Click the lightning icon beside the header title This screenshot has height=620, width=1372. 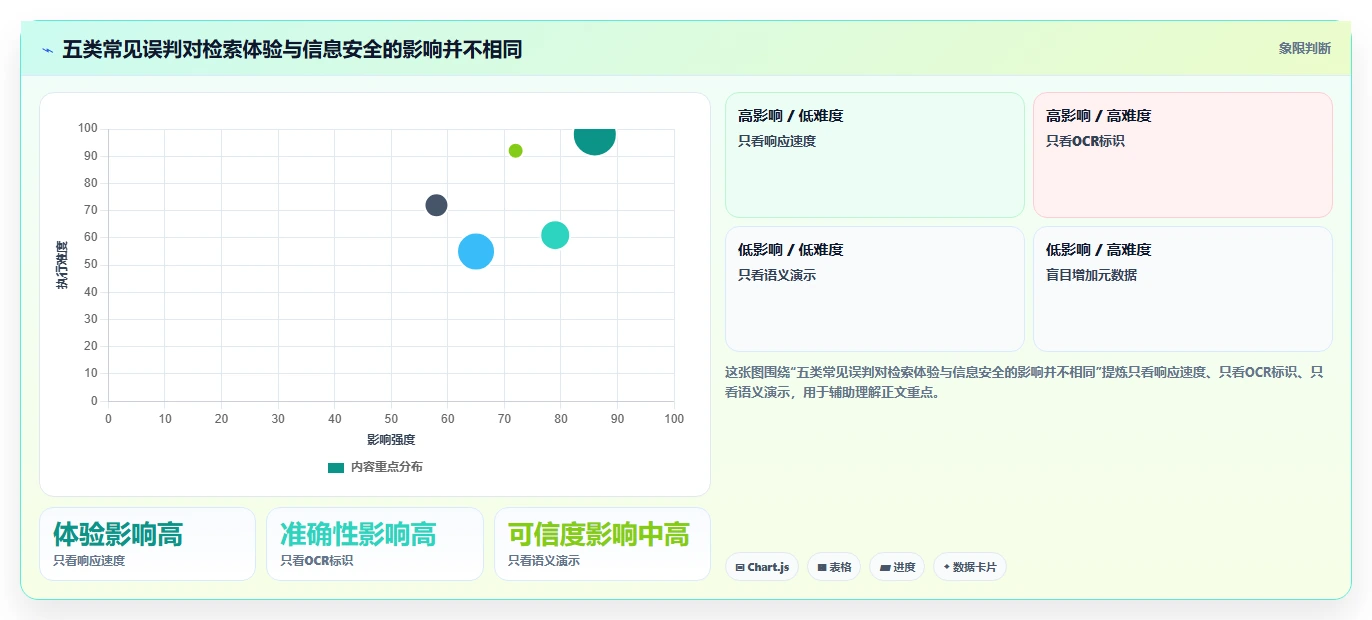tap(48, 50)
